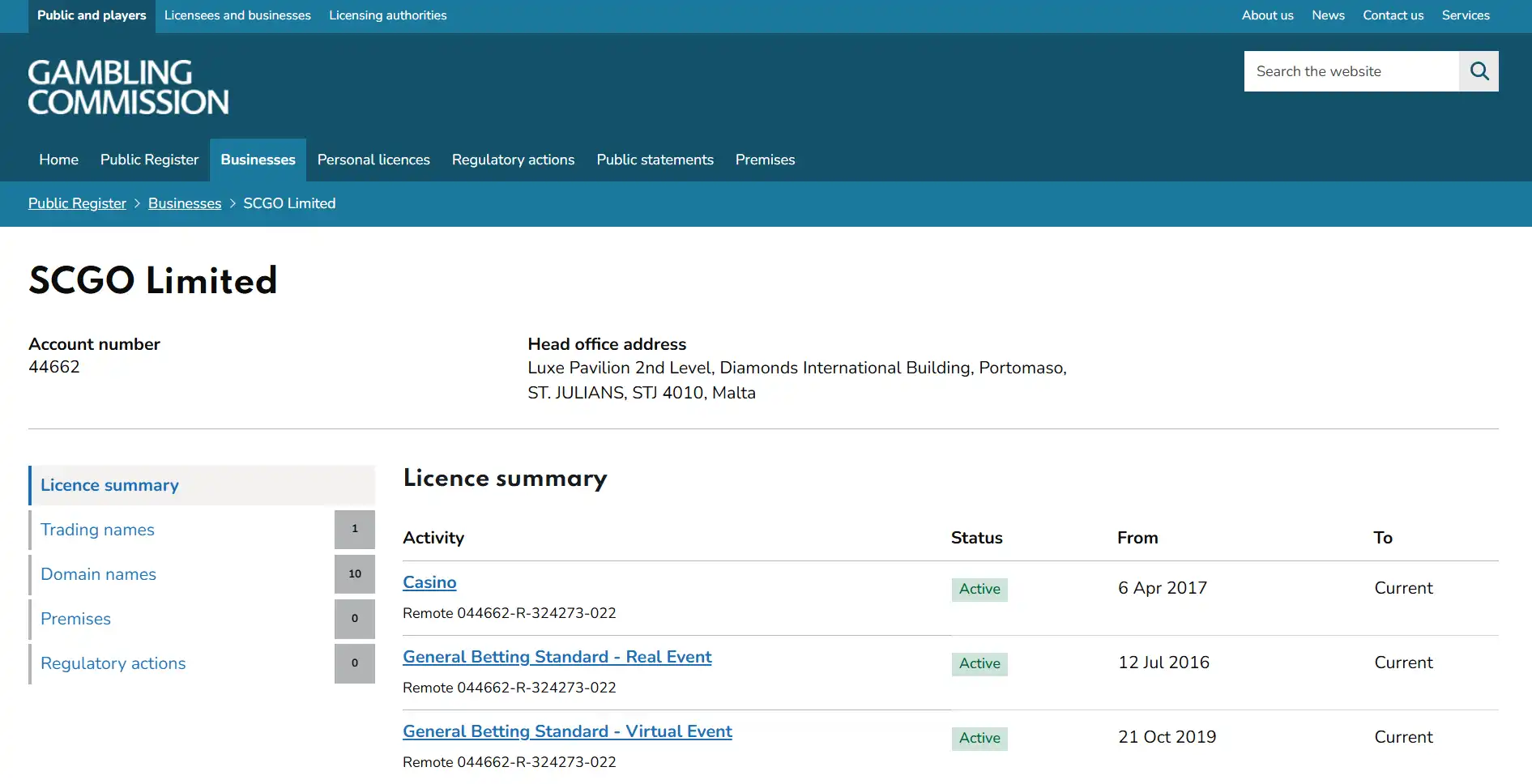
Task: Select Public Register navigation item
Action: (149, 160)
